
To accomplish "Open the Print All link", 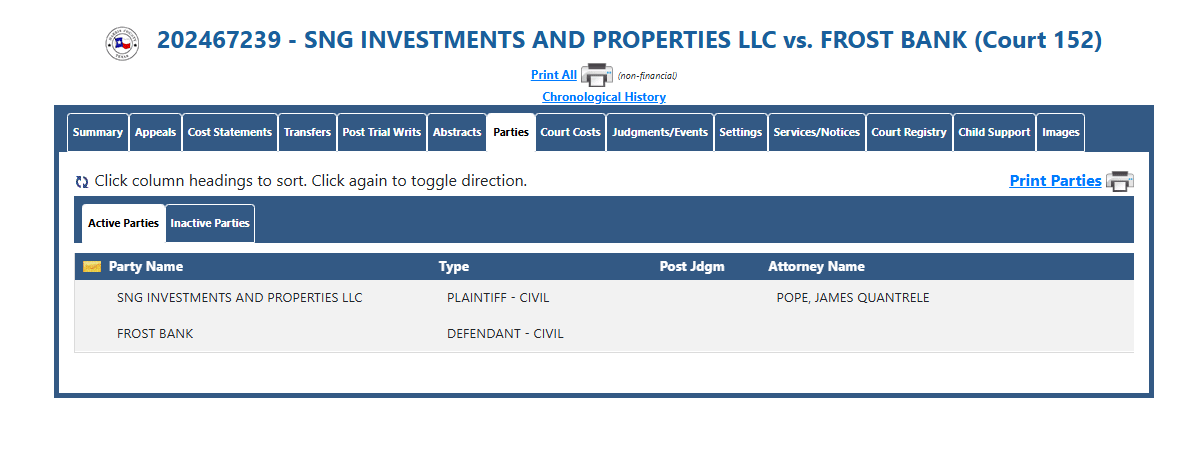I will pyautogui.click(x=554, y=75).
